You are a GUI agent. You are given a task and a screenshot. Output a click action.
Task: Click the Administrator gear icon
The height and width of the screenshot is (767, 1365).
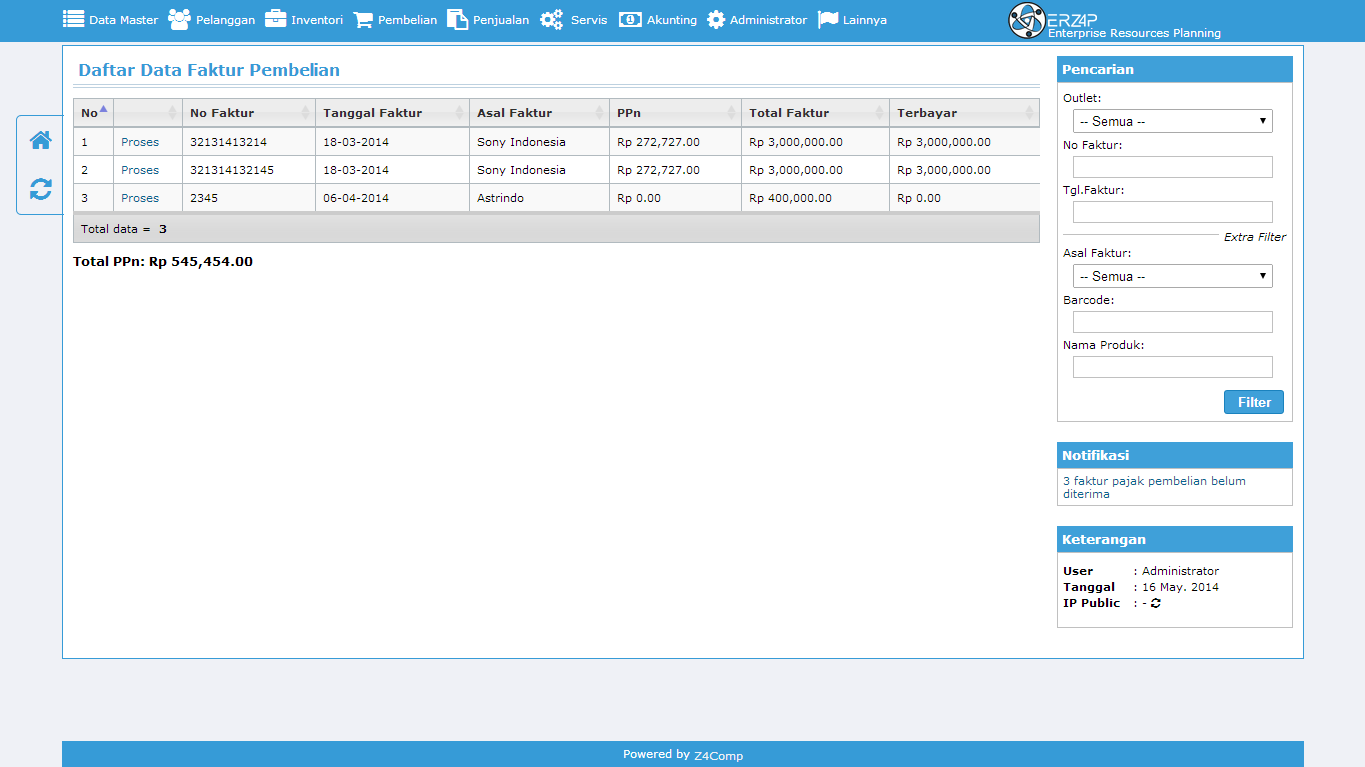[x=716, y=19]
